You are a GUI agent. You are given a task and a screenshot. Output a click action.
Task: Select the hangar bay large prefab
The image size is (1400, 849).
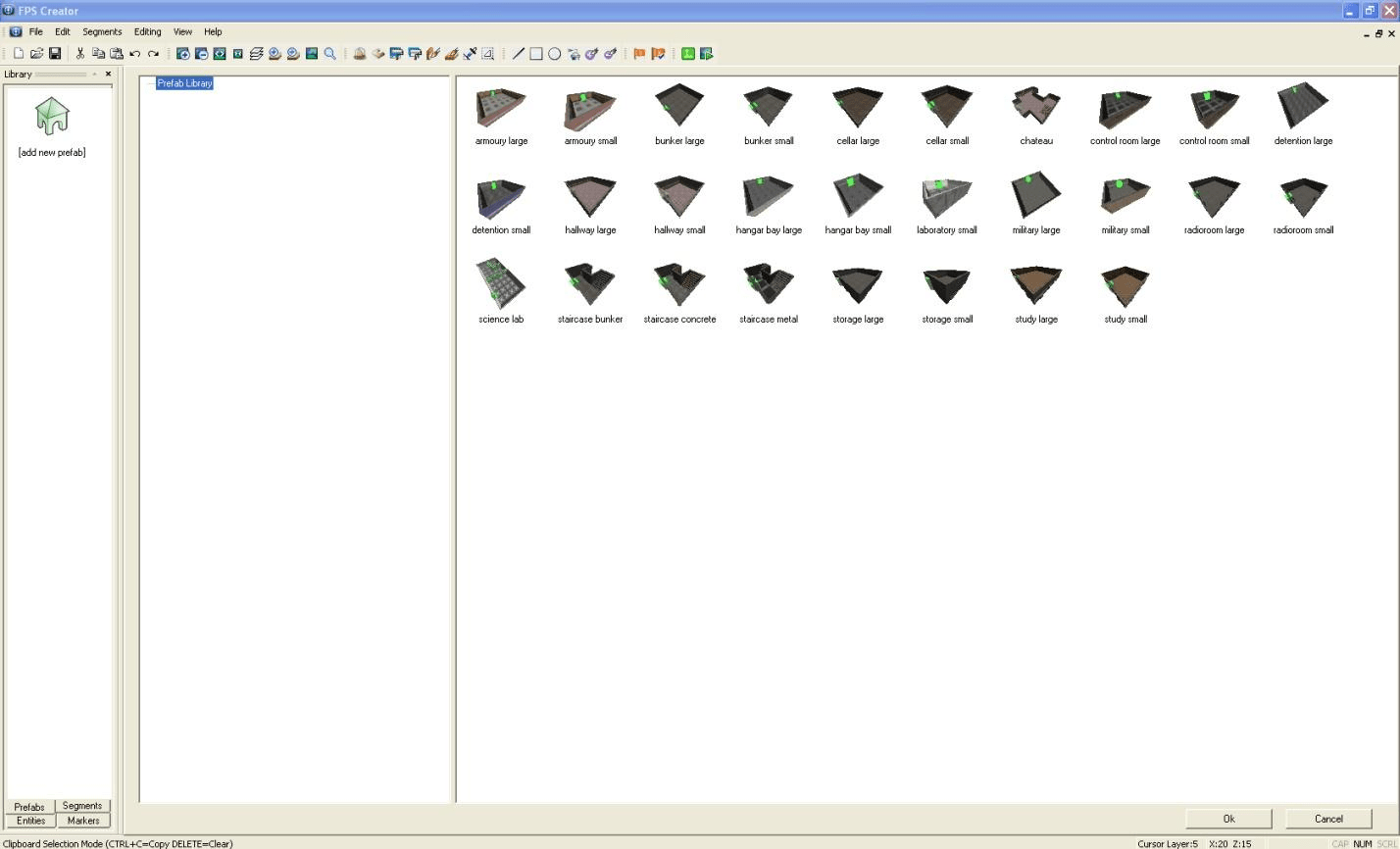point(769,205)
